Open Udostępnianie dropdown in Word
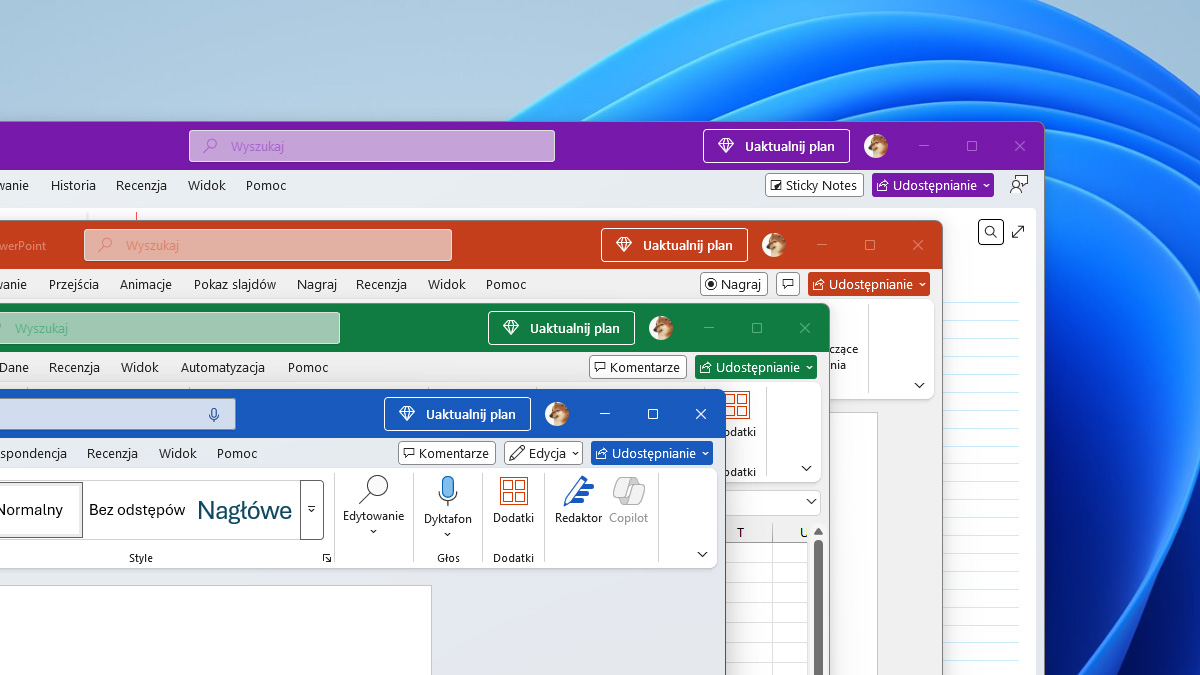The width and height of the screenshot is (1200, 675). [652, 453]
